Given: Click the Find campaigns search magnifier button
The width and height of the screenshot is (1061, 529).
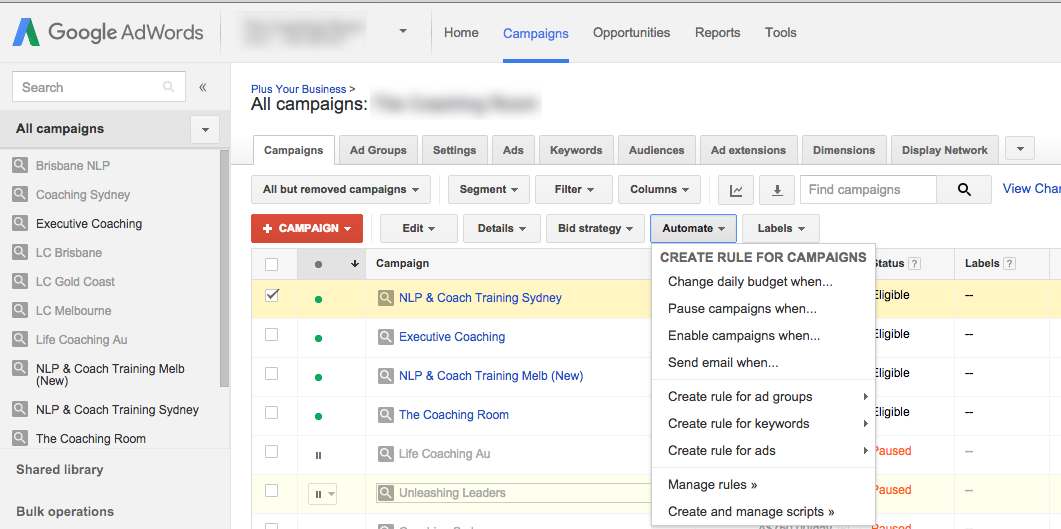Looking at the screenshot, I should [x=964, y=189].
